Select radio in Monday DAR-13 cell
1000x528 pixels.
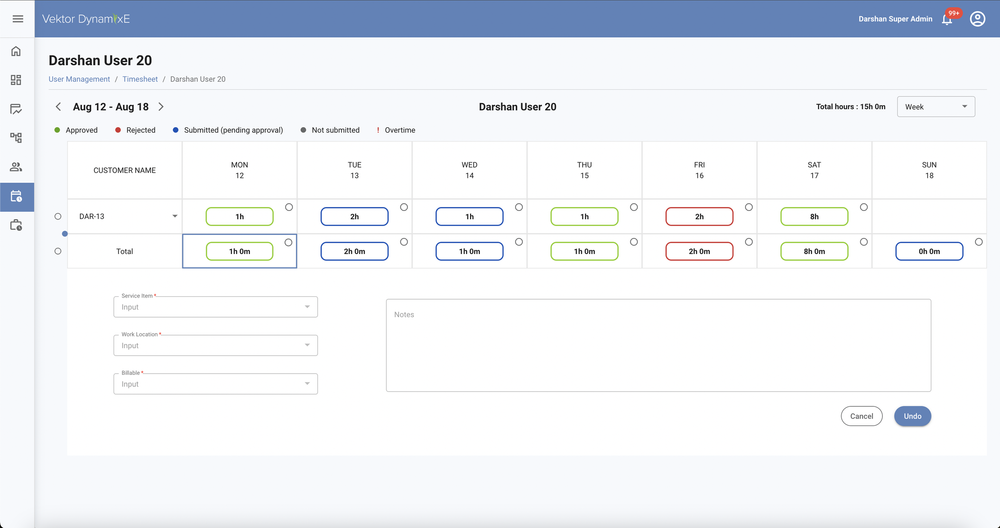click(289, 207)
